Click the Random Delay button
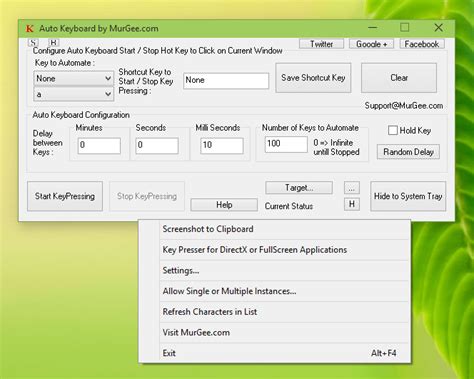The width and height of the screenshot is (474, 379). point(408,152)
